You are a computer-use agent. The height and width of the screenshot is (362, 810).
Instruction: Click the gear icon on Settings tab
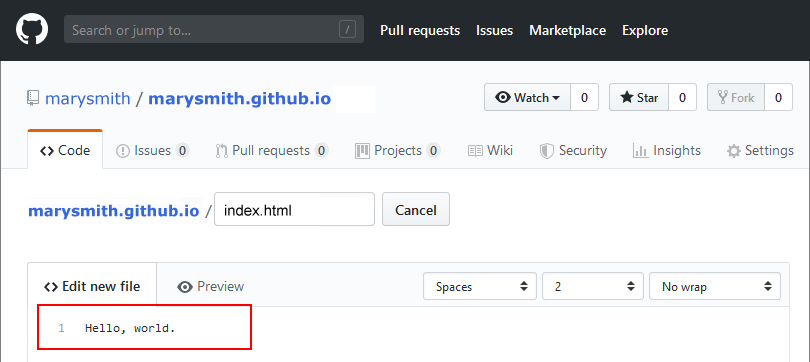pyautogui.click(x=734, y=151)
